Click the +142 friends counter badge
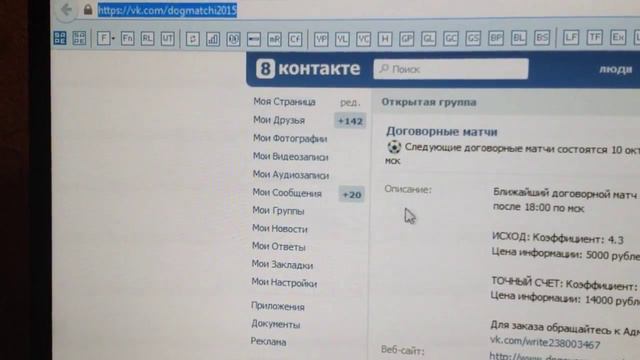 [x=350, y=121]
